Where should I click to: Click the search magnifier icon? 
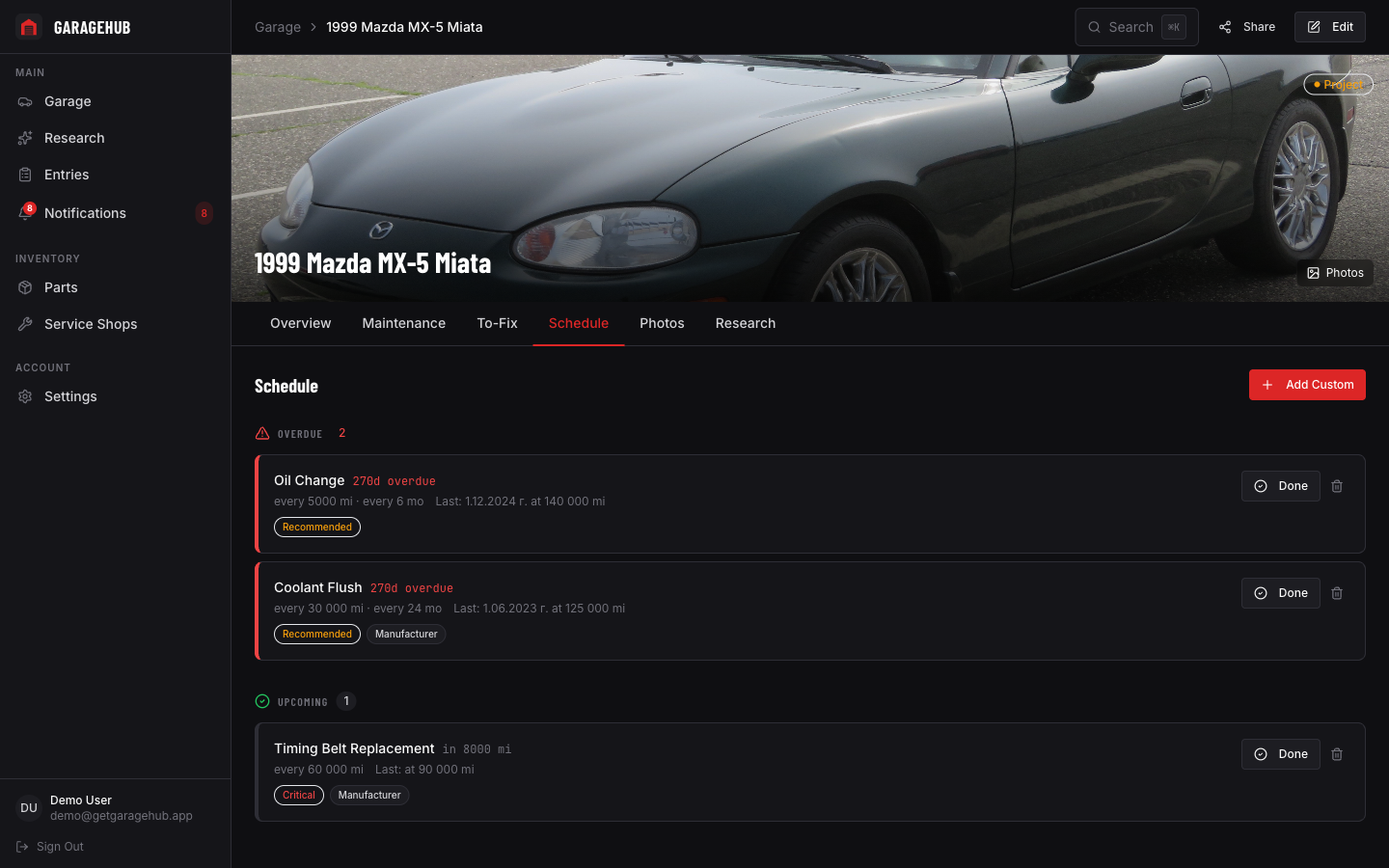(1094, 27)
